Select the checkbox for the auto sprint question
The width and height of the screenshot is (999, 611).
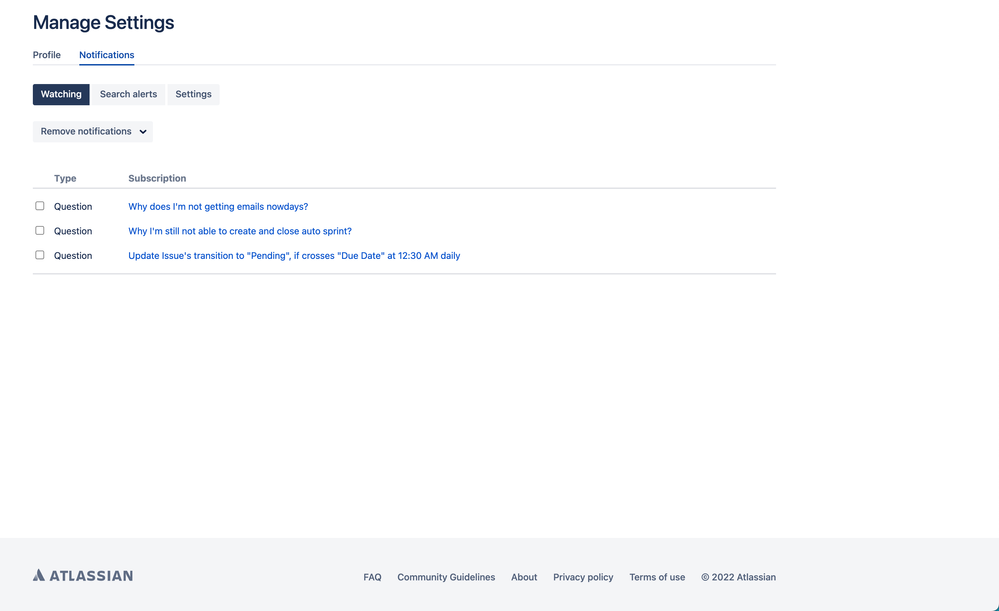click(39, 230)
